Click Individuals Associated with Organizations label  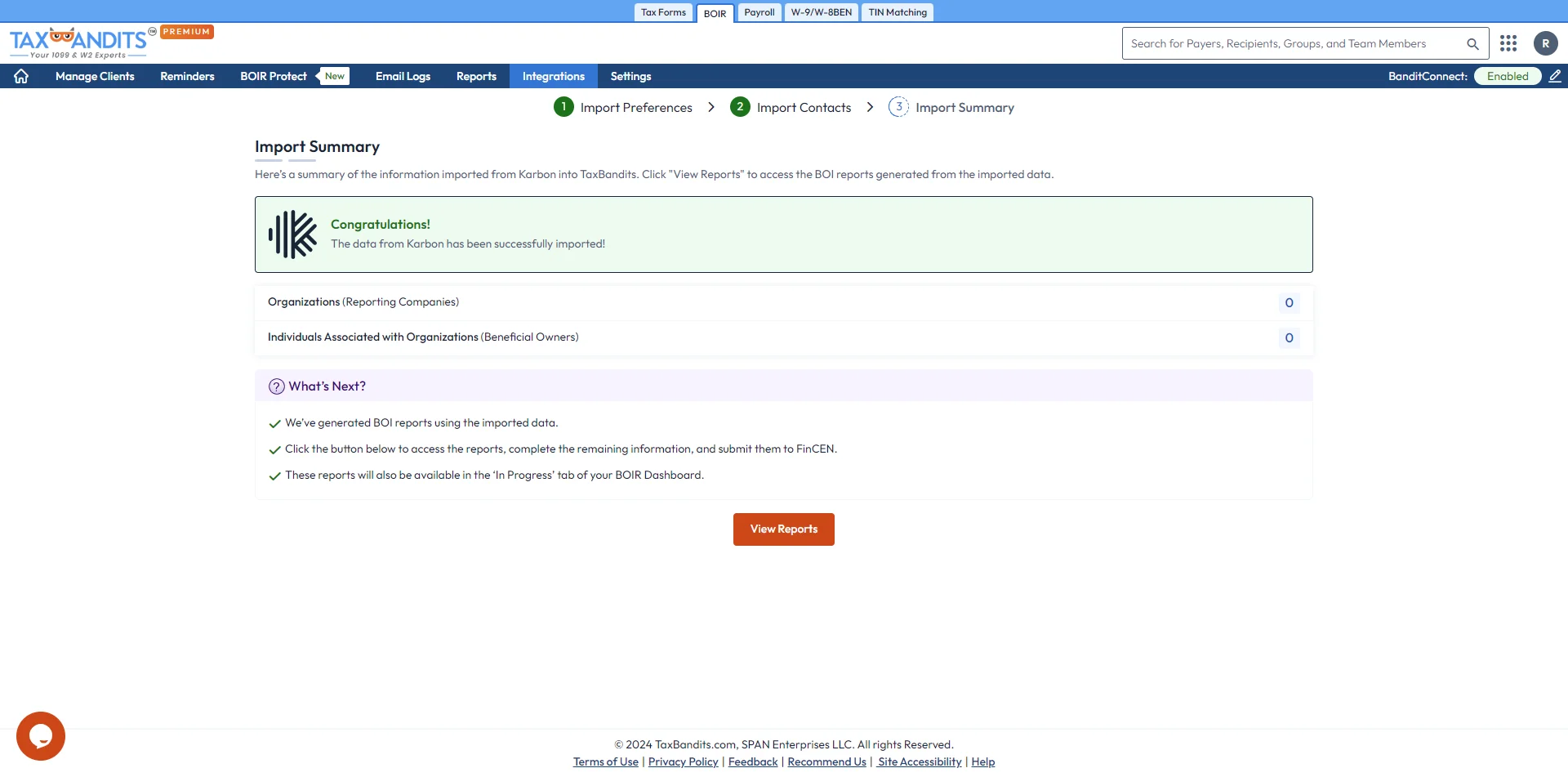tap(423, 337)
